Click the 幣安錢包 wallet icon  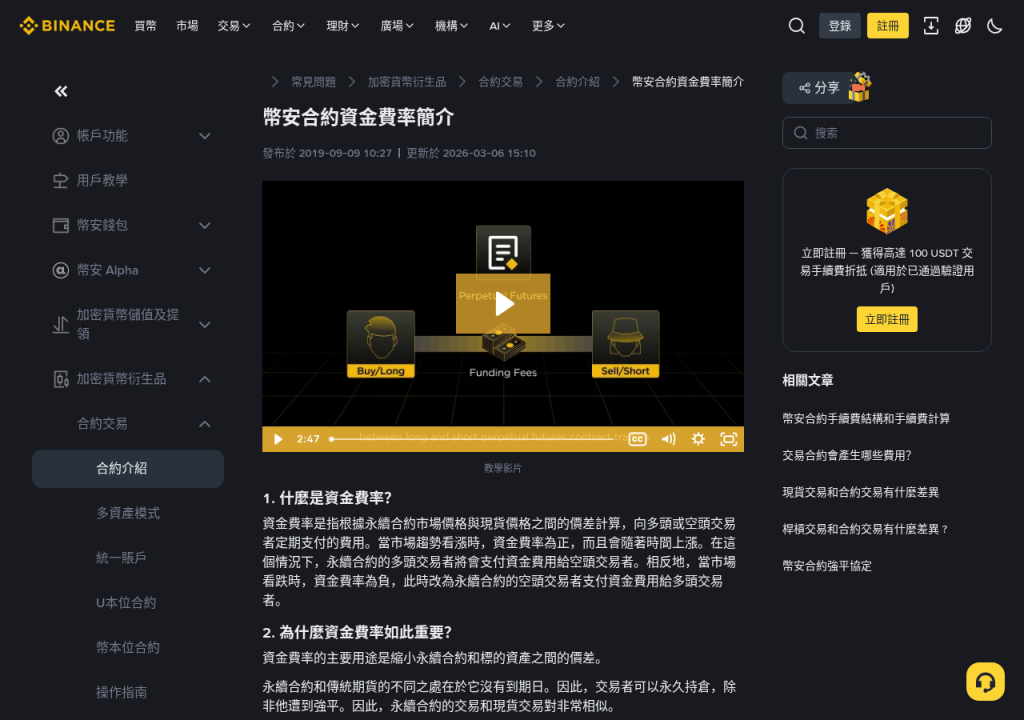[x=61, y=225]
